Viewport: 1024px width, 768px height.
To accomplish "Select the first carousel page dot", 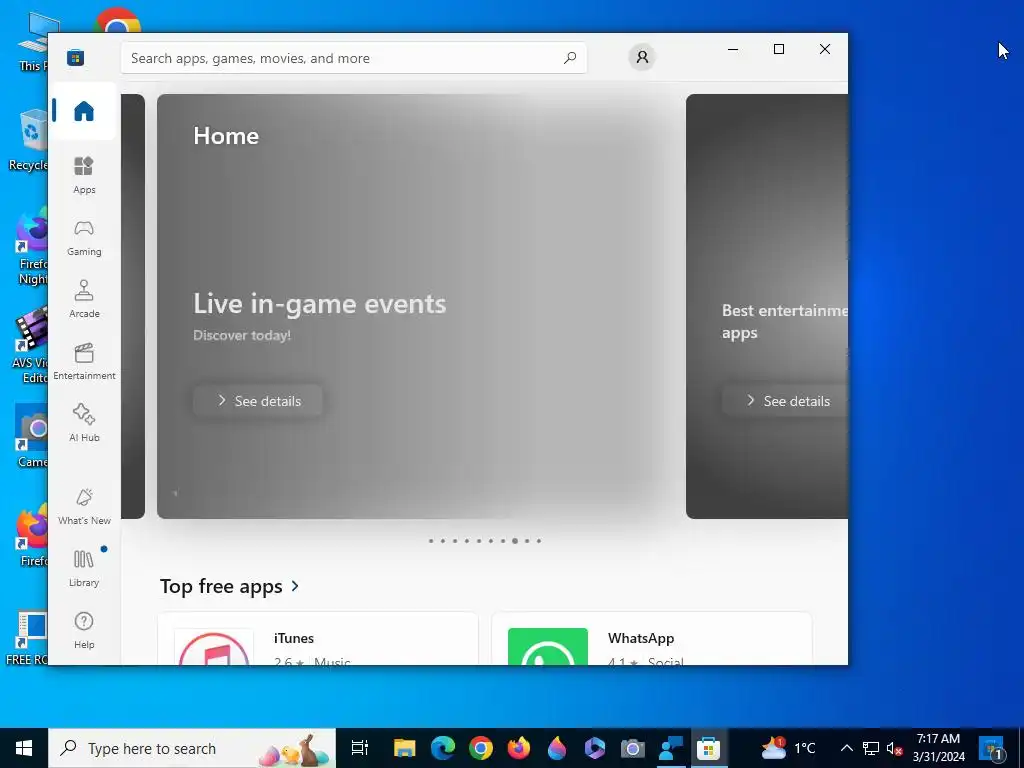I will point(431,541).
